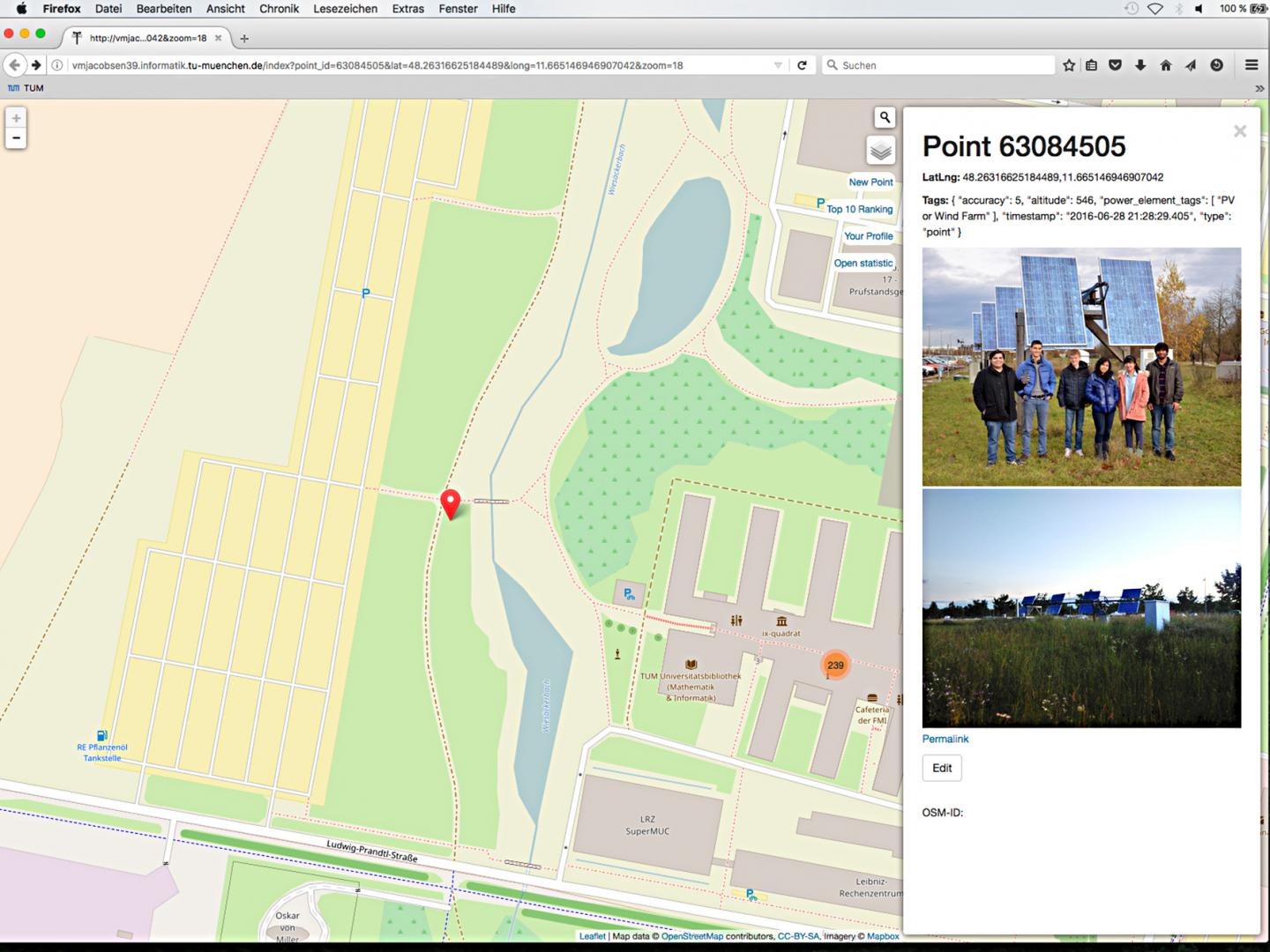Open the Apple menu
This screenshot has height=952, width=1270.
click(20, 9)
